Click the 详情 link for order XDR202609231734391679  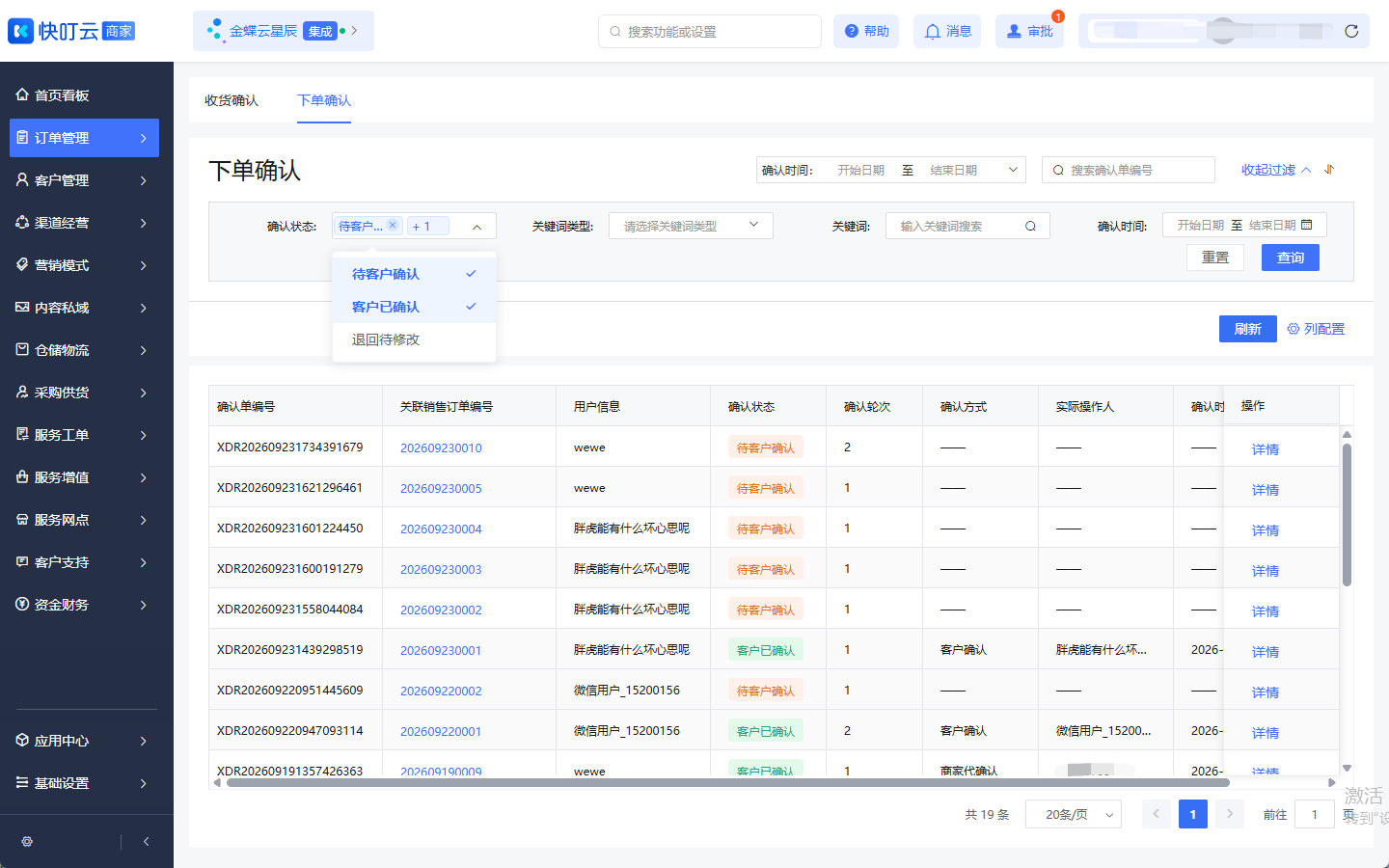(1266, 449)
